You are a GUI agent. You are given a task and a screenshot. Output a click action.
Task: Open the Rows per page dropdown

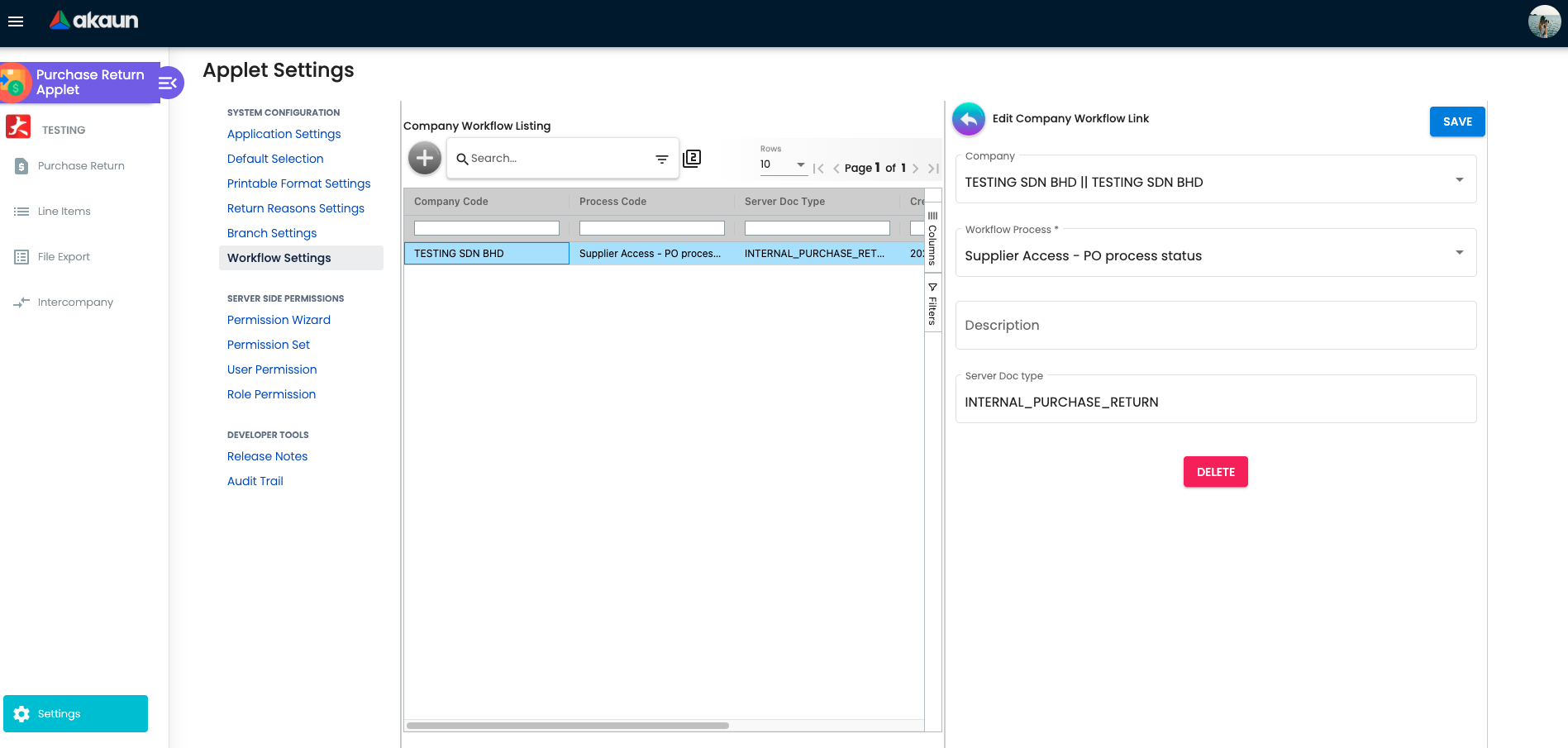(783, 164)
